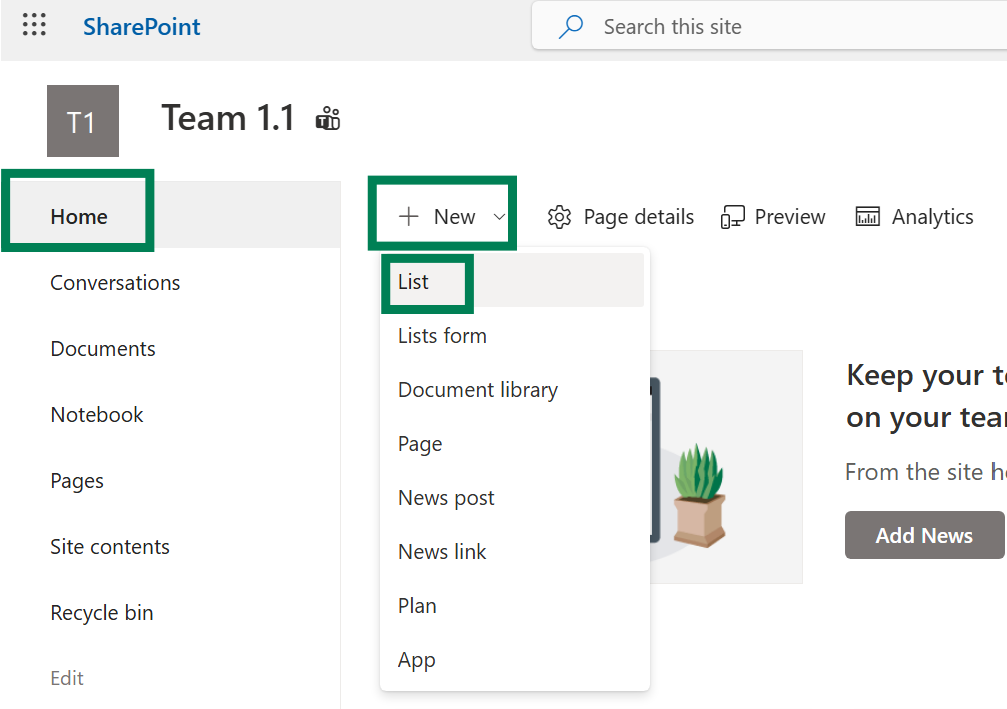The height and width of the screenshot is (709, 1007).
Task: Click the Analytics chart icon
Action: (x=867, y=216)
